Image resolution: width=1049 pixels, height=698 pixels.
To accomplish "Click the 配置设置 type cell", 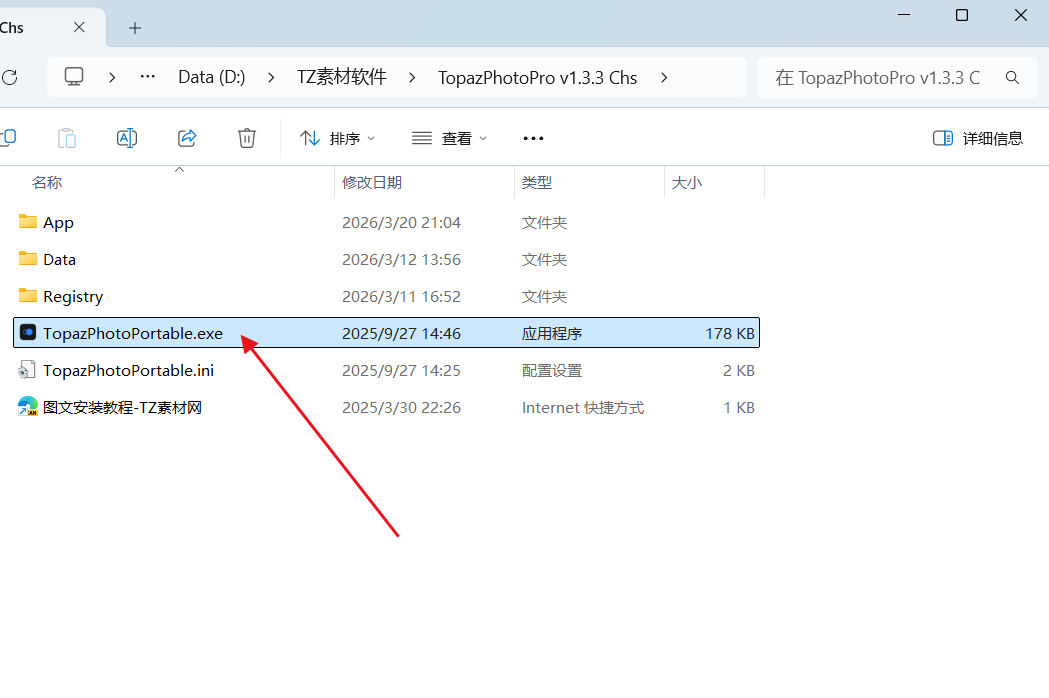I will pos(552,371).
